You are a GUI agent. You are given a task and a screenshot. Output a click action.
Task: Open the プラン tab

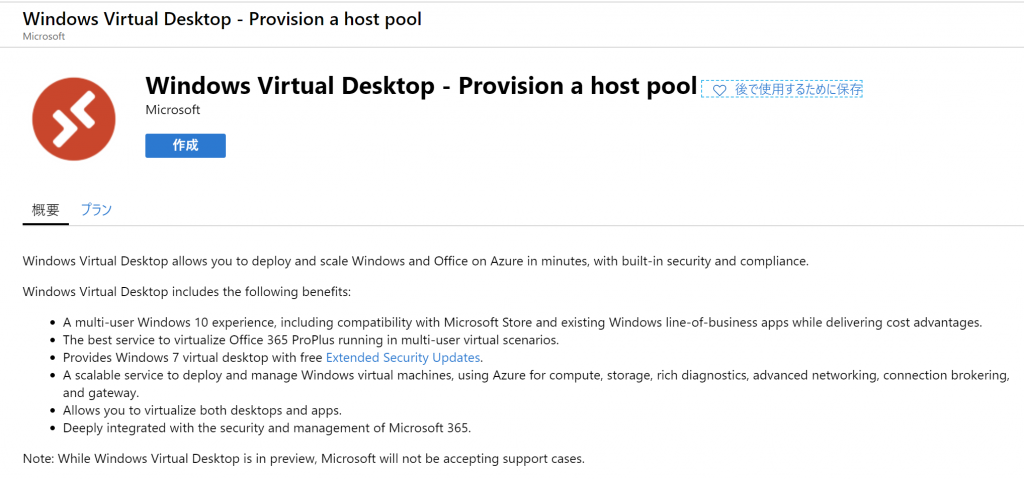point(96,210)
